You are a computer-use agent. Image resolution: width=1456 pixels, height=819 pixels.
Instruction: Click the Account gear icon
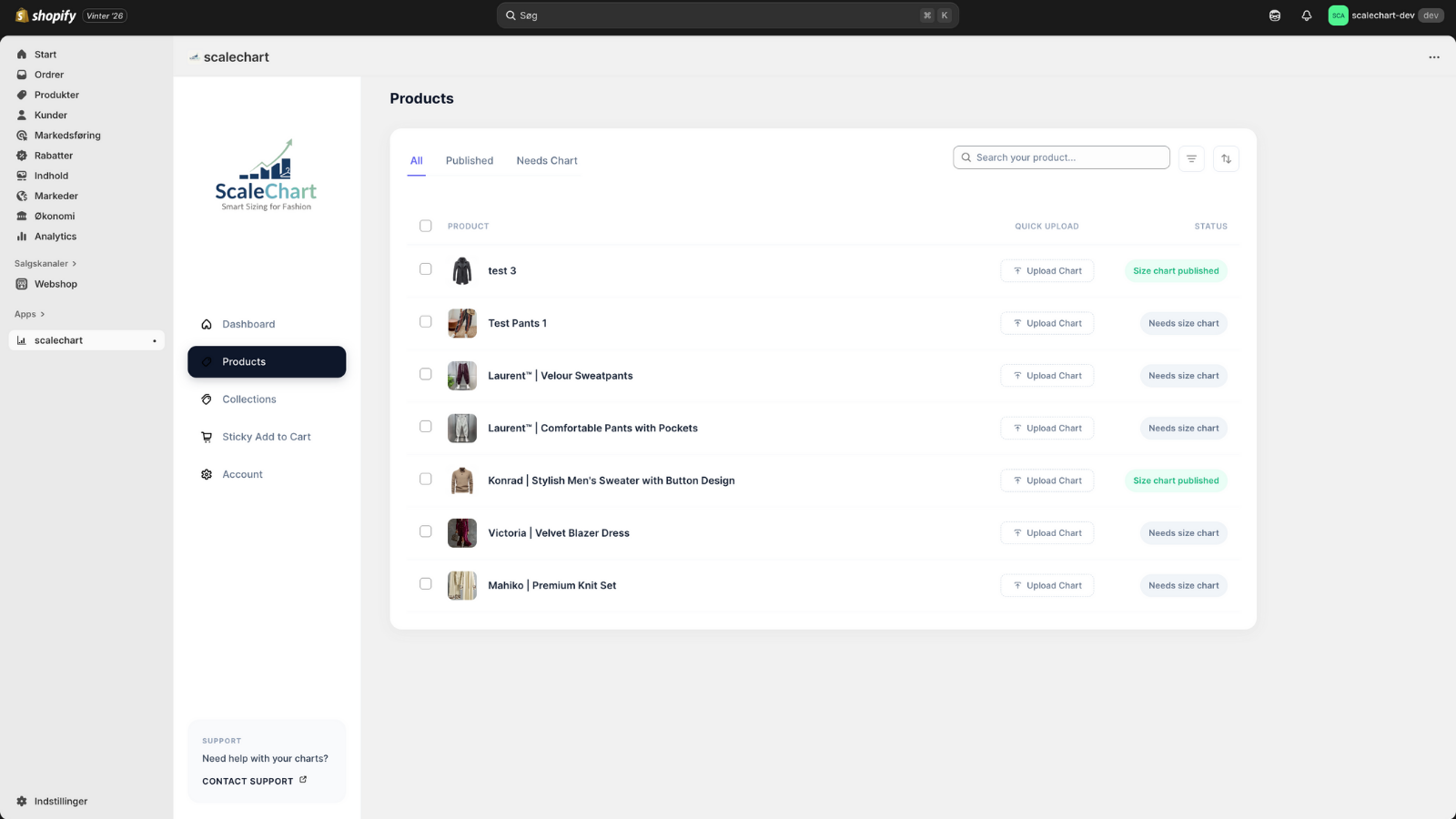point(207,474)
